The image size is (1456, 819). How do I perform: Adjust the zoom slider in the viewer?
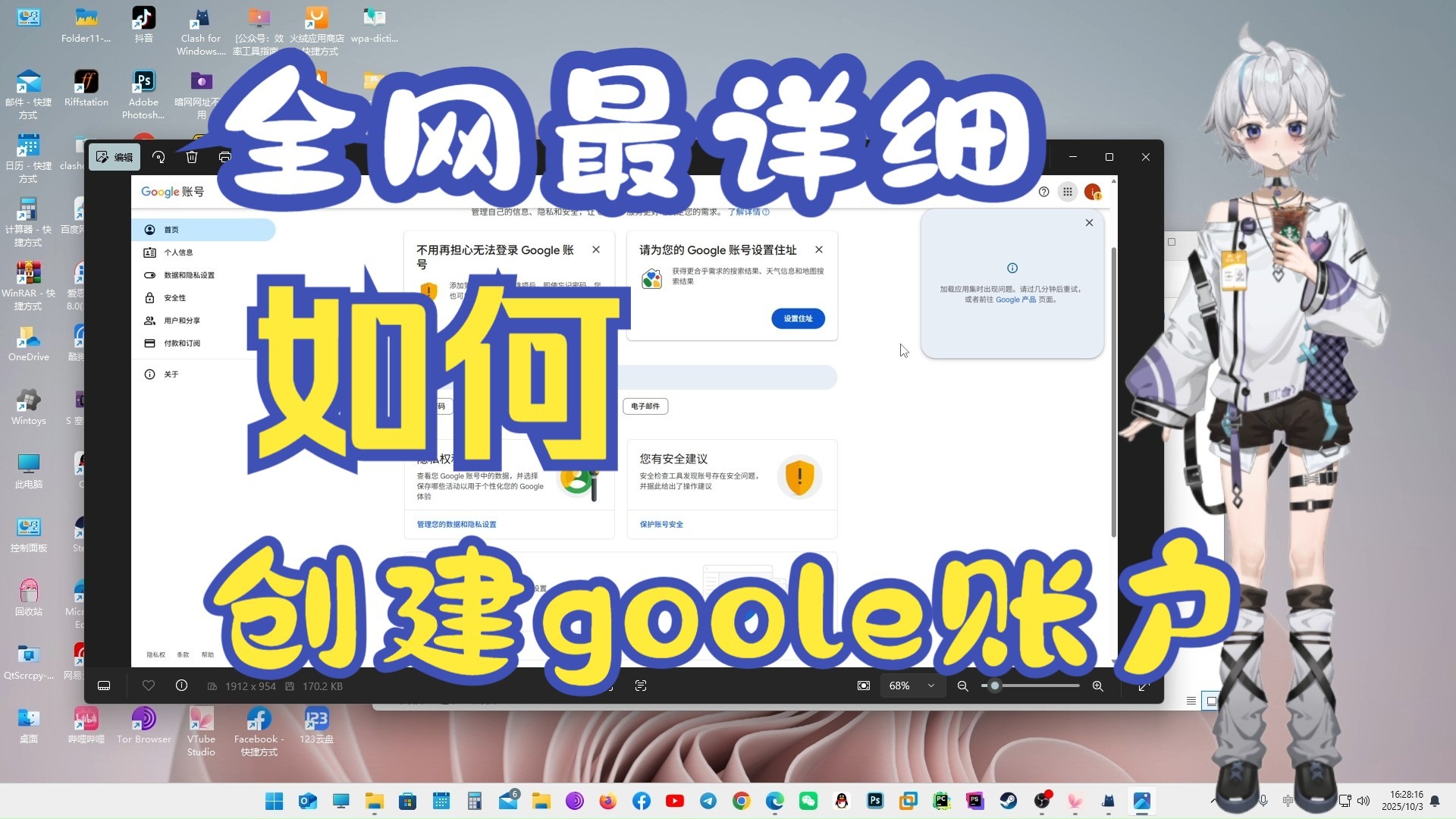(x=993, y=686)
